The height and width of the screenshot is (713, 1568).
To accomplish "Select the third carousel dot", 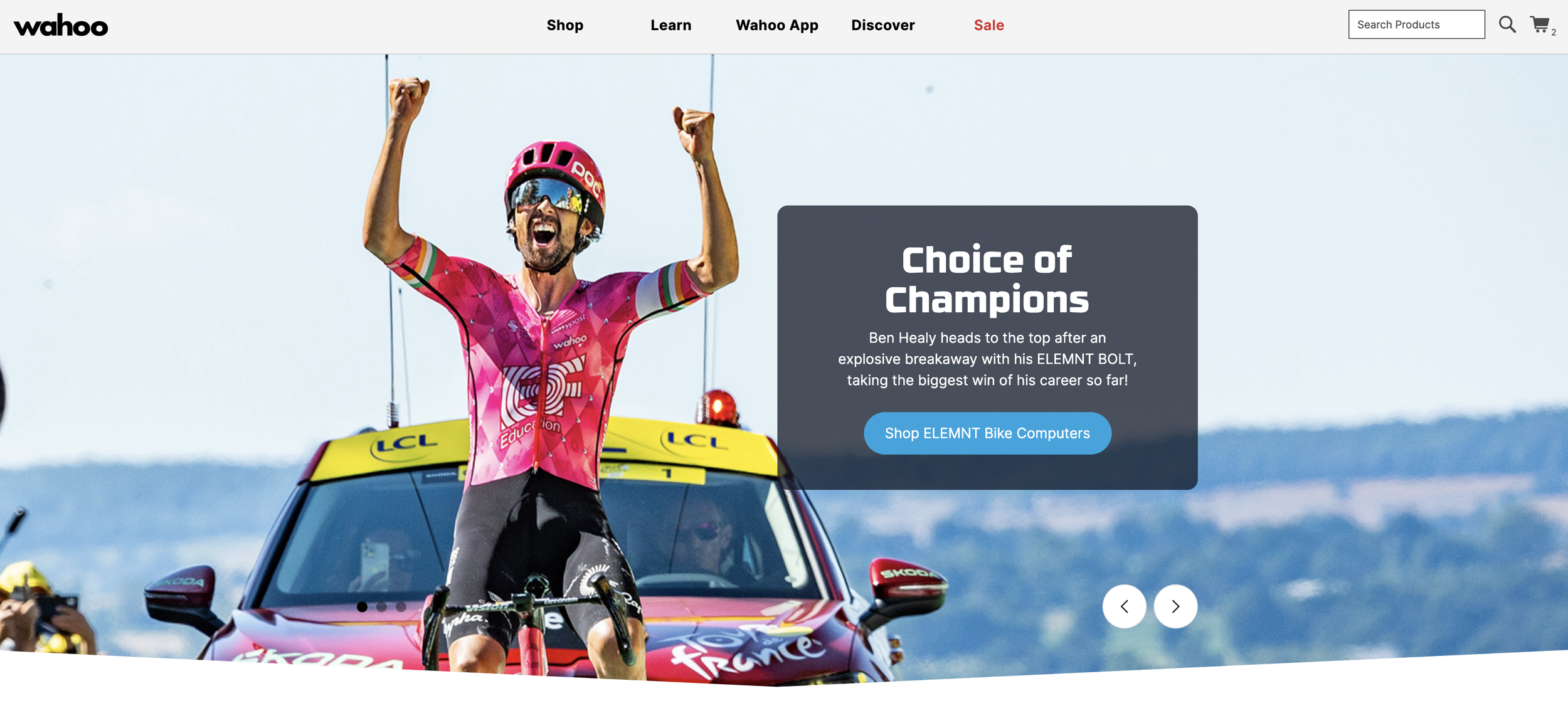I will pos(401,607).
